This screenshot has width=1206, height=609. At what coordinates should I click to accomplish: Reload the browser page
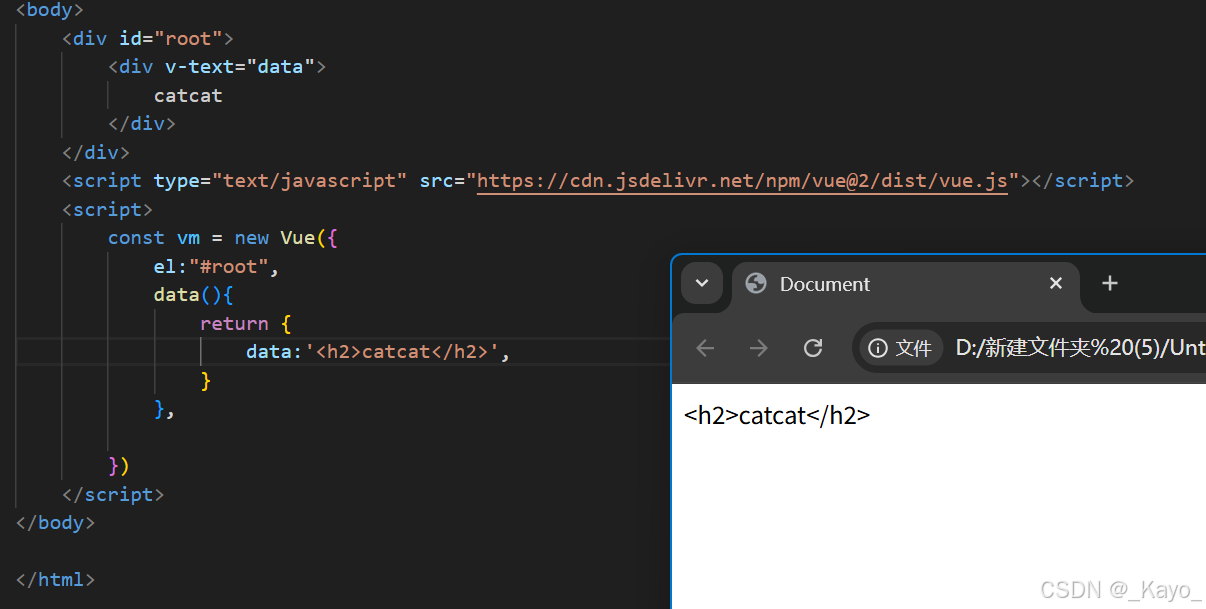813,348
